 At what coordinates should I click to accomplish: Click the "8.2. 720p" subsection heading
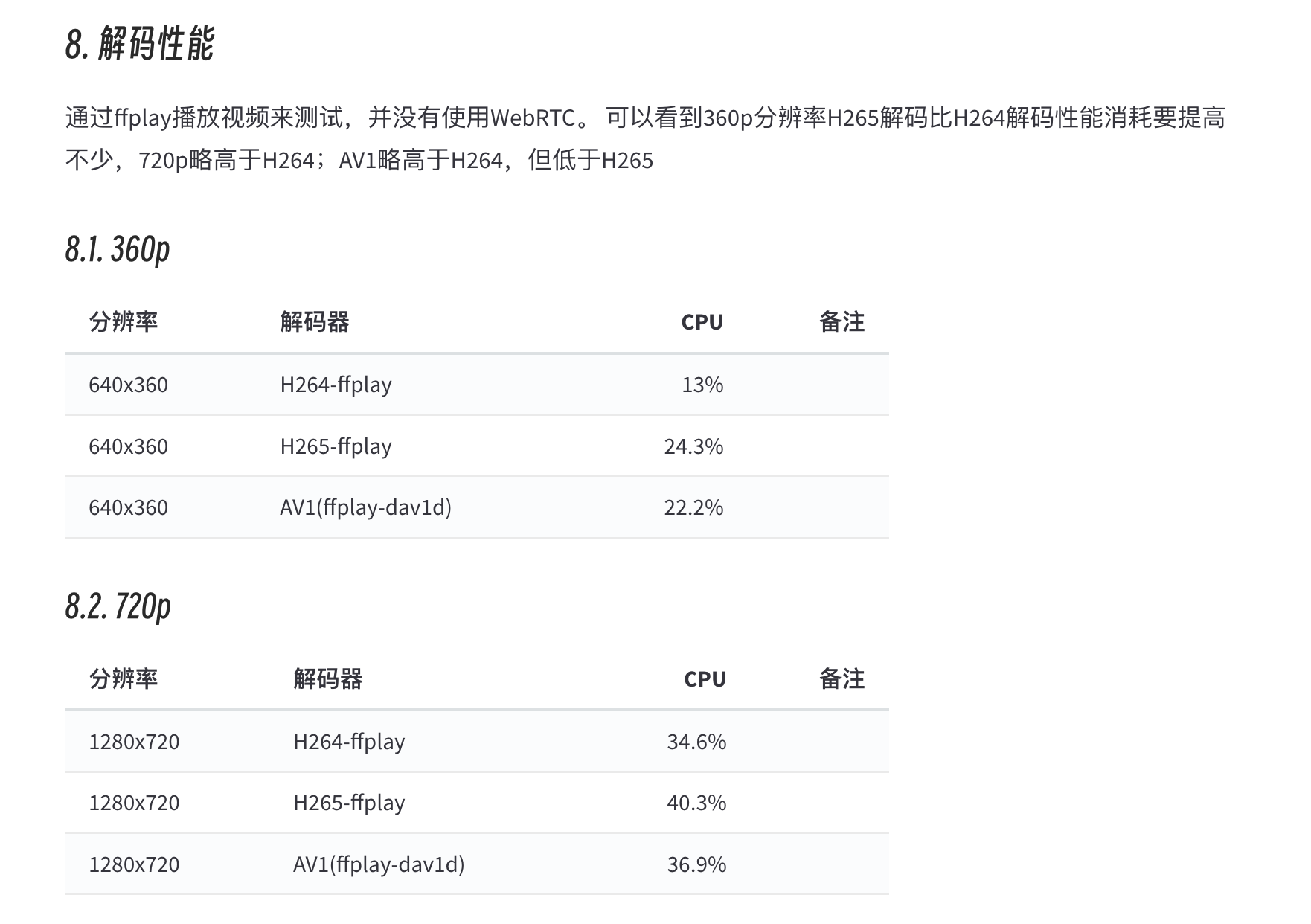(x=118, y=606)
